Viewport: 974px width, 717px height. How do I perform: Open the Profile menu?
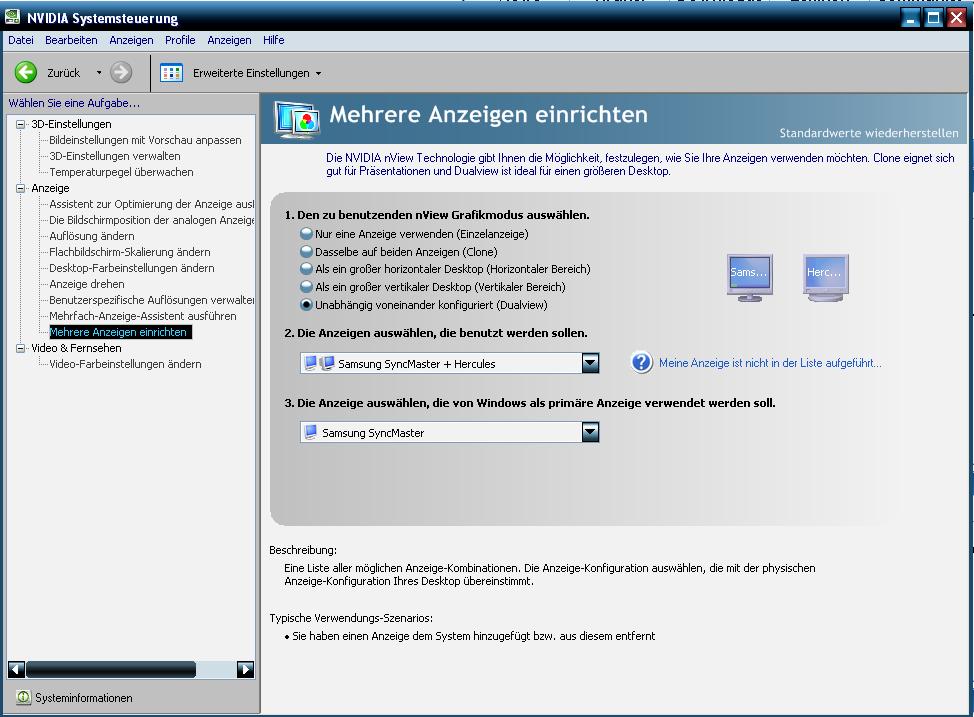click(x=180, y=40)
